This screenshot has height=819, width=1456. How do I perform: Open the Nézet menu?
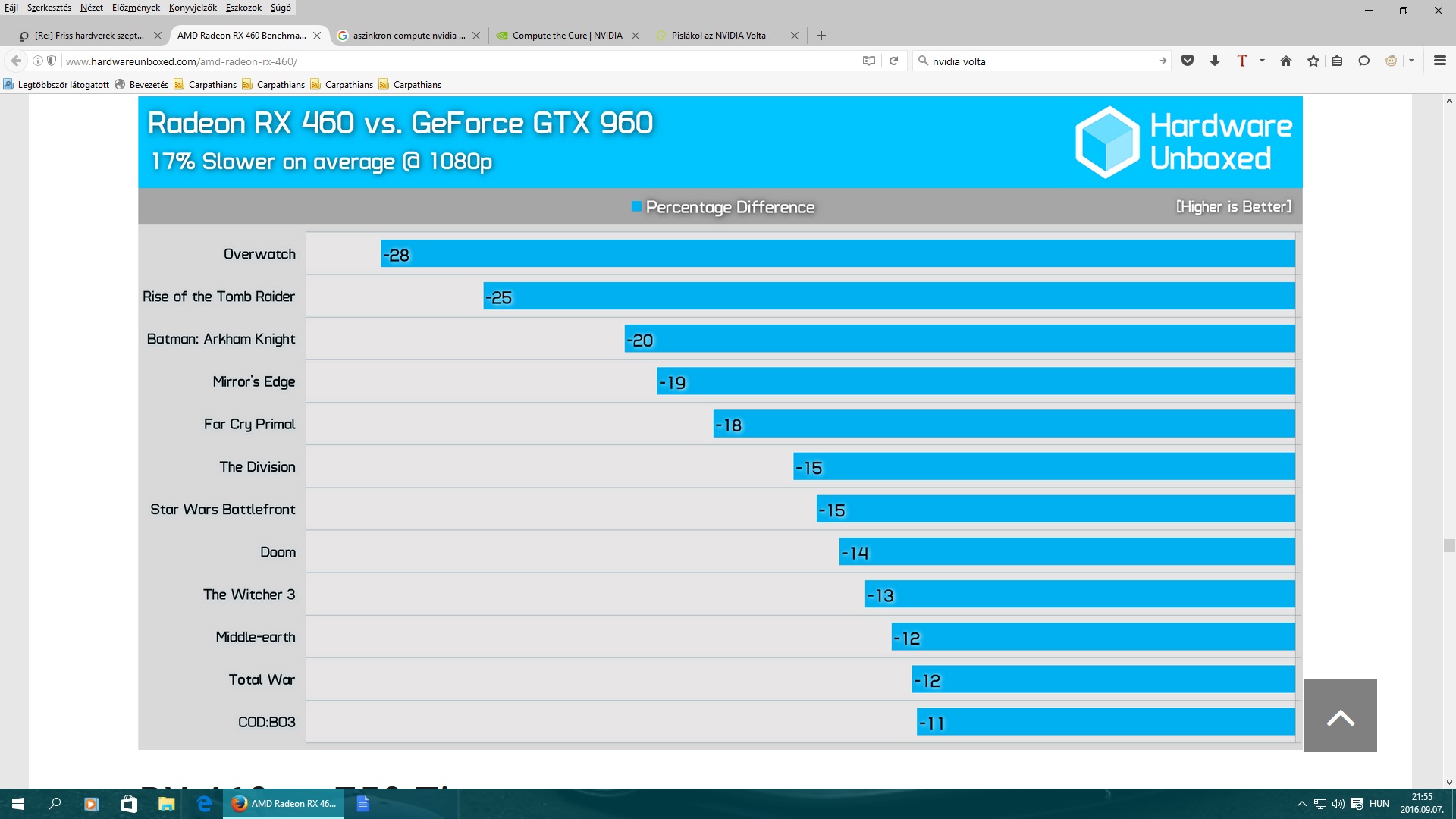92,8
